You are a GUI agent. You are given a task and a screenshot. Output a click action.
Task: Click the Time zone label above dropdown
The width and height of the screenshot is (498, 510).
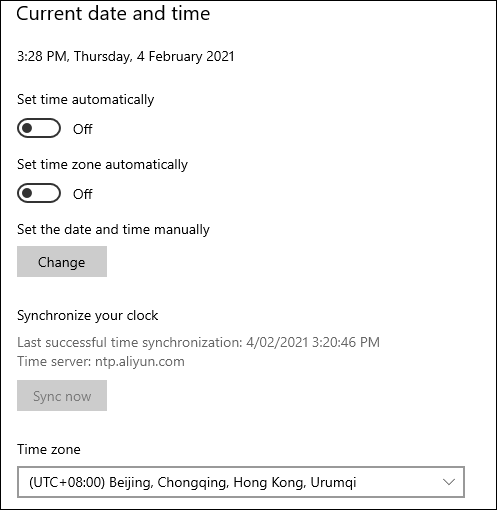49,449
